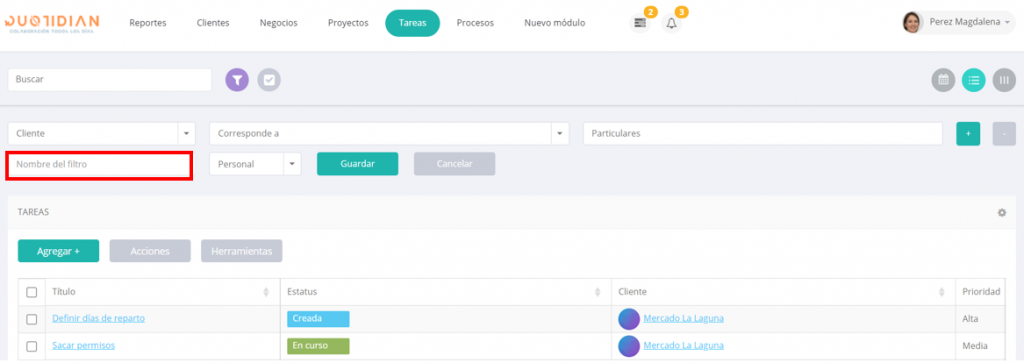Switch to calendar view

tap(943, 80)
